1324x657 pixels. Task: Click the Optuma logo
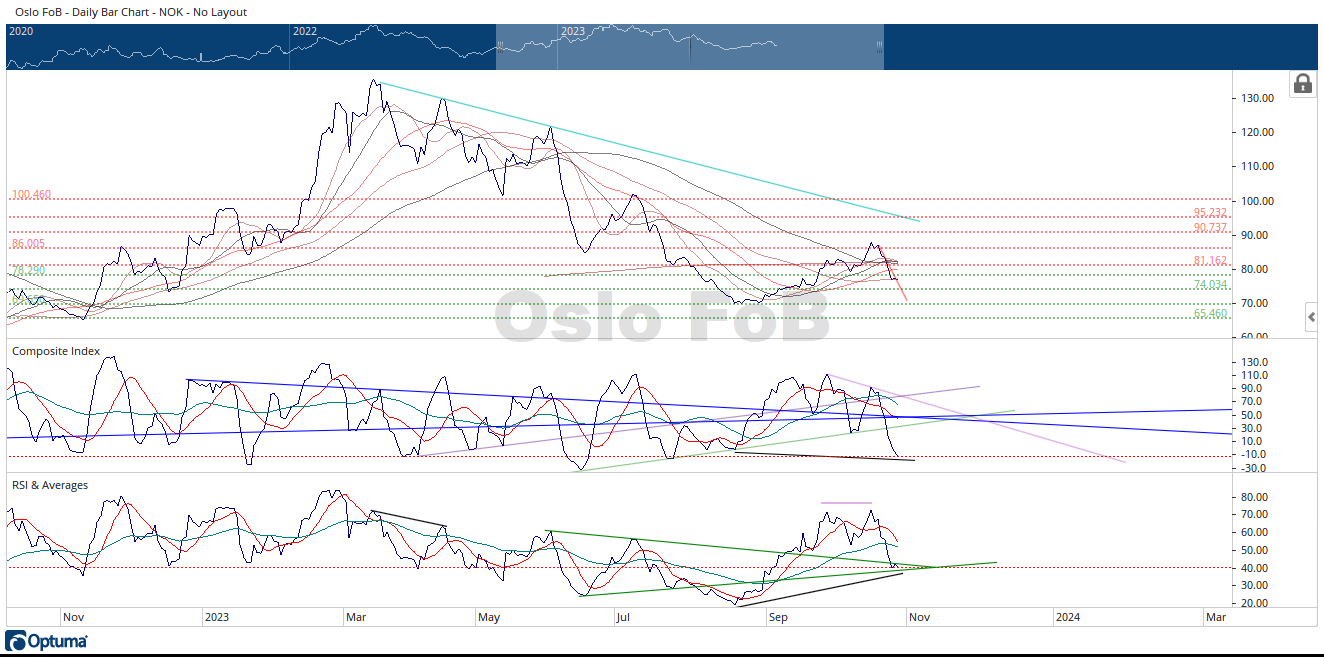pos(46,641)
